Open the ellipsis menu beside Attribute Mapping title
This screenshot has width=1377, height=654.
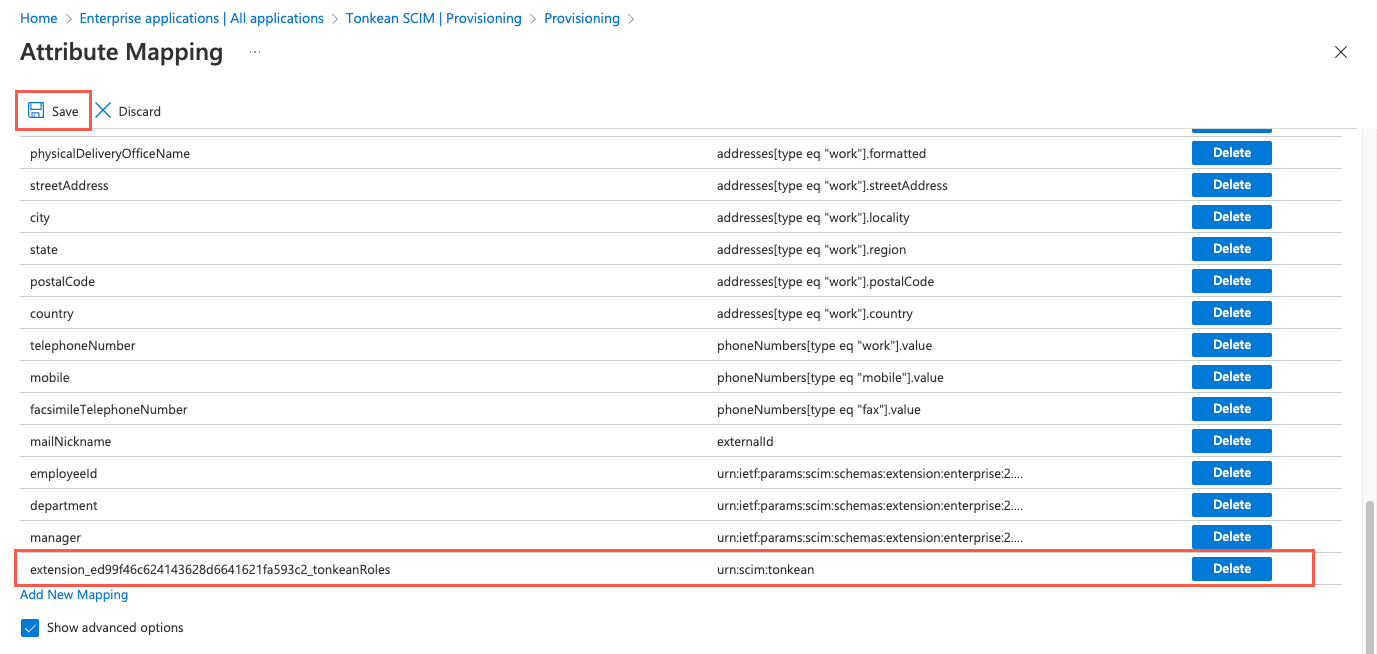[x=253, y=53]
